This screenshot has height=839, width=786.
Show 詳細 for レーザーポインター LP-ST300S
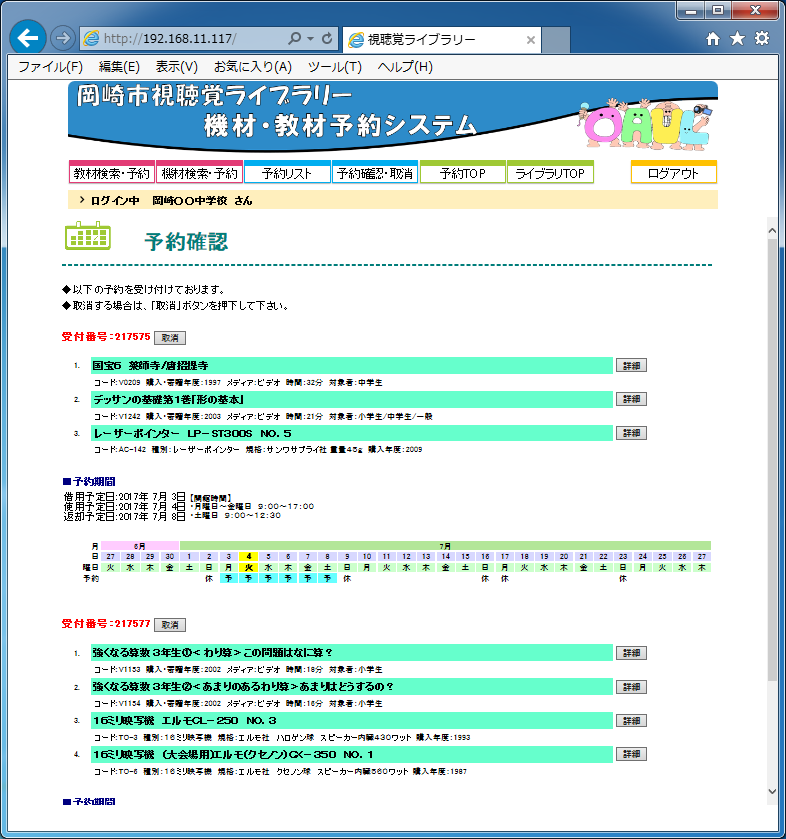[x=630, y=433]
